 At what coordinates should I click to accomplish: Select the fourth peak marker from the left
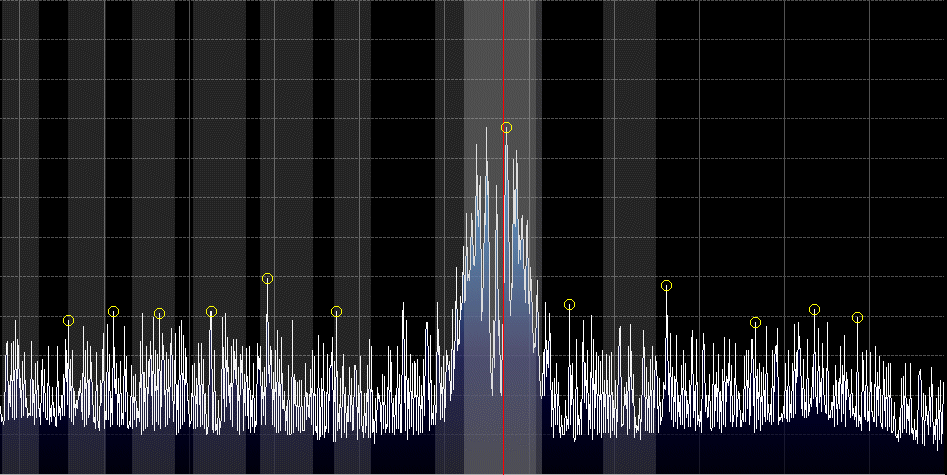[211, 312]
